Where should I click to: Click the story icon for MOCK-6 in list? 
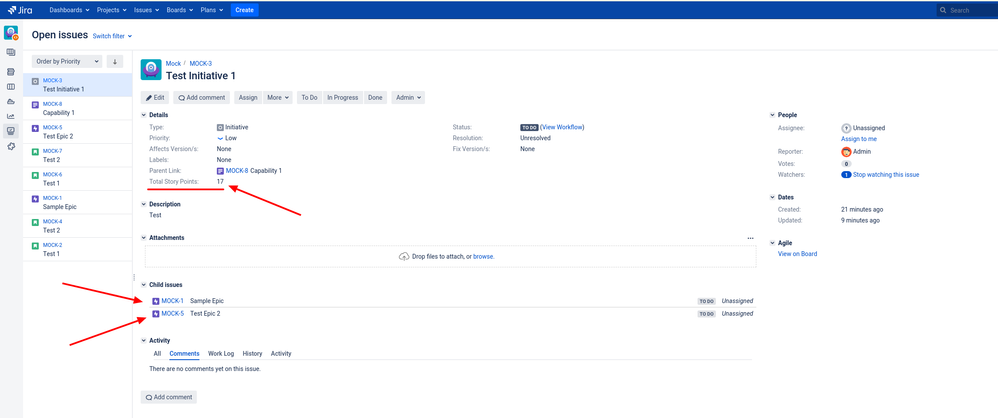pyautogui.click(x=36, y=176)
